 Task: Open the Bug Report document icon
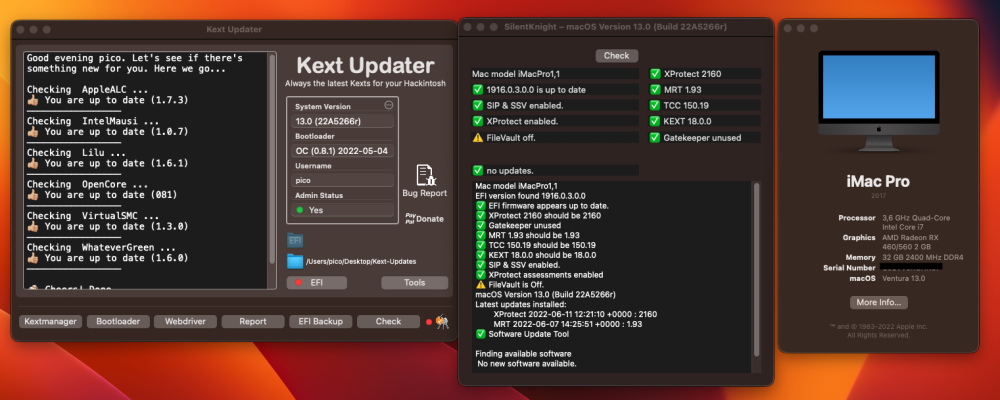click(x=425, y=175)
